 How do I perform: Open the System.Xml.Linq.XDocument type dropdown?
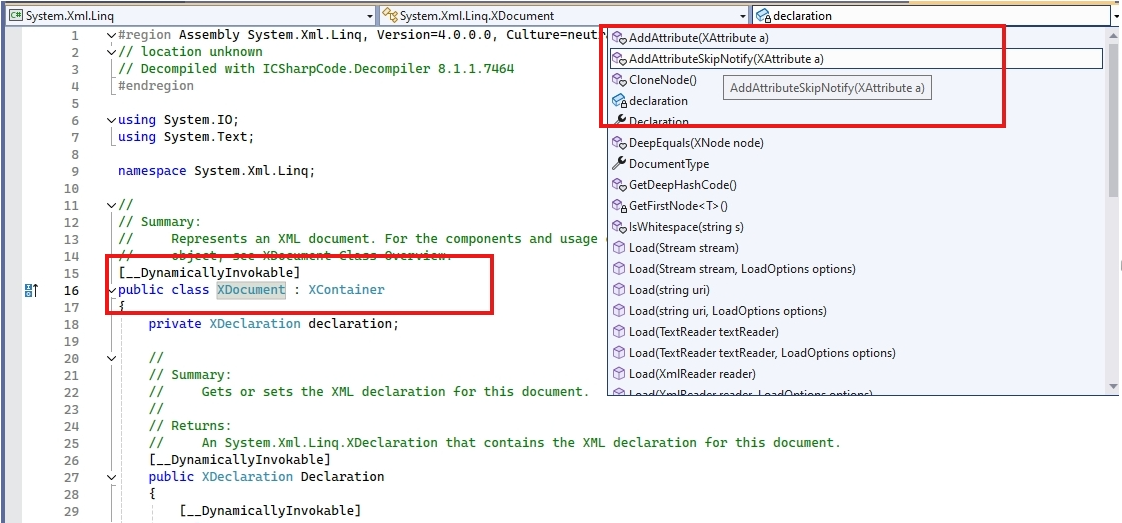tap(741, 16)
